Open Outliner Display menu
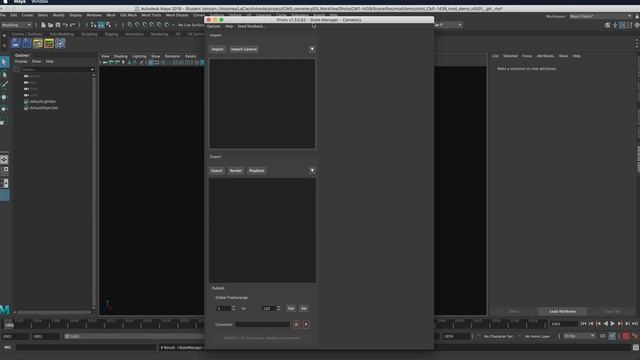 [21, 61]
